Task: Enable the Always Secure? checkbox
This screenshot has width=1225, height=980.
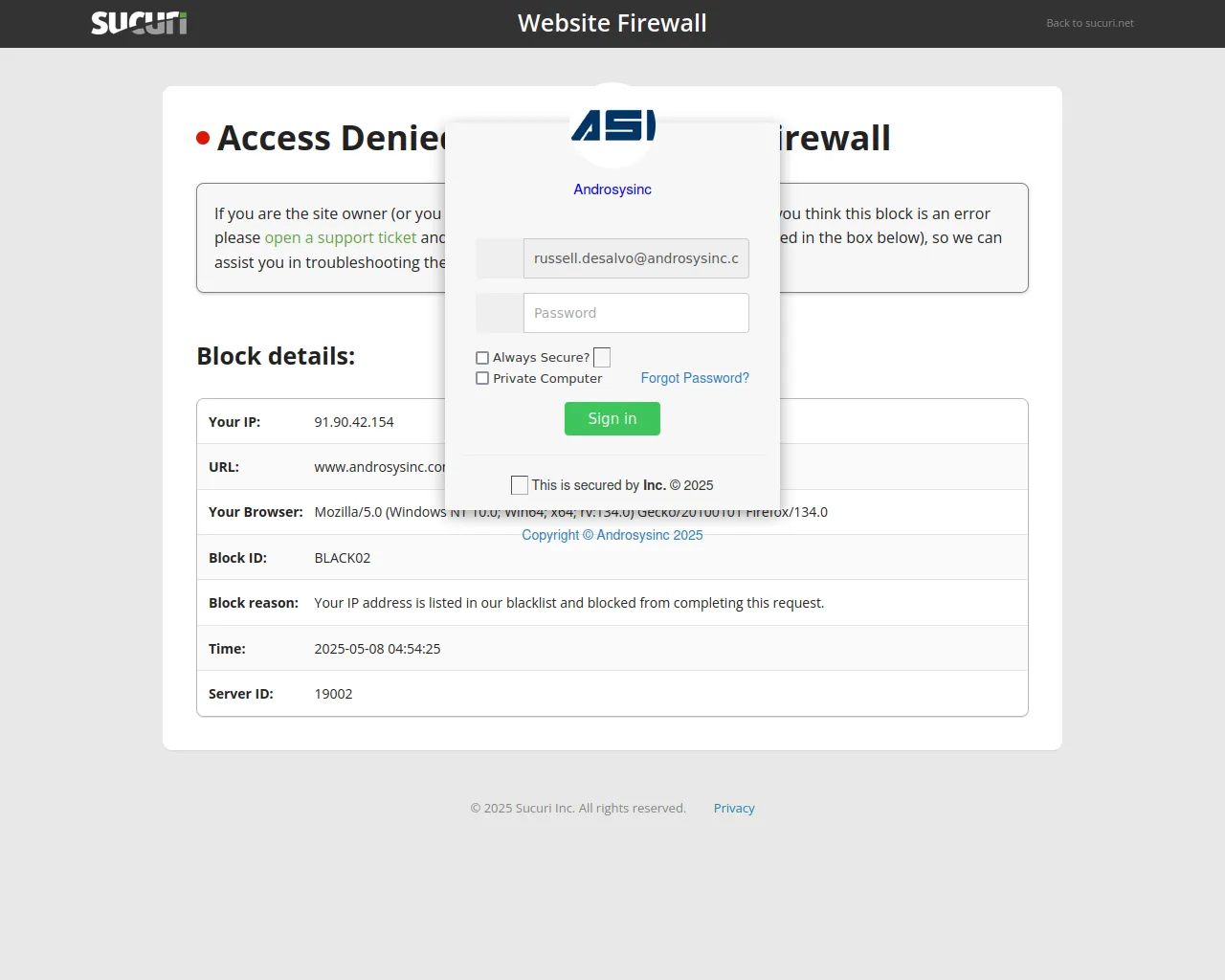Action: 482,358
